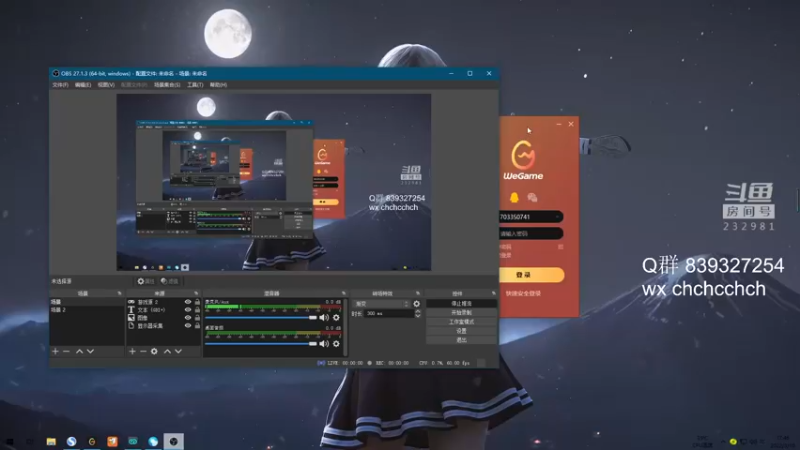Image resolution: width=800 pixels, height=450 pixels.
Task: Mute the 桌面音频 speaker icon
Action: [x=324, y=344]
